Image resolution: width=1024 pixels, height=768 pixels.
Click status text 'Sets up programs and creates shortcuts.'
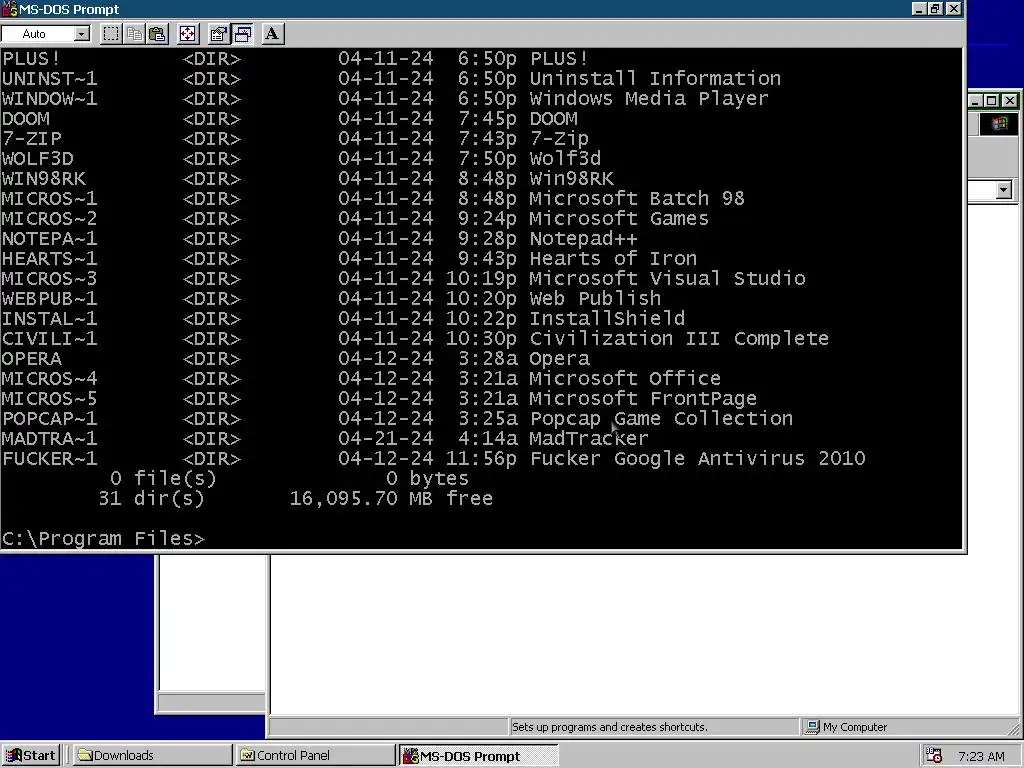pos(609,727)
